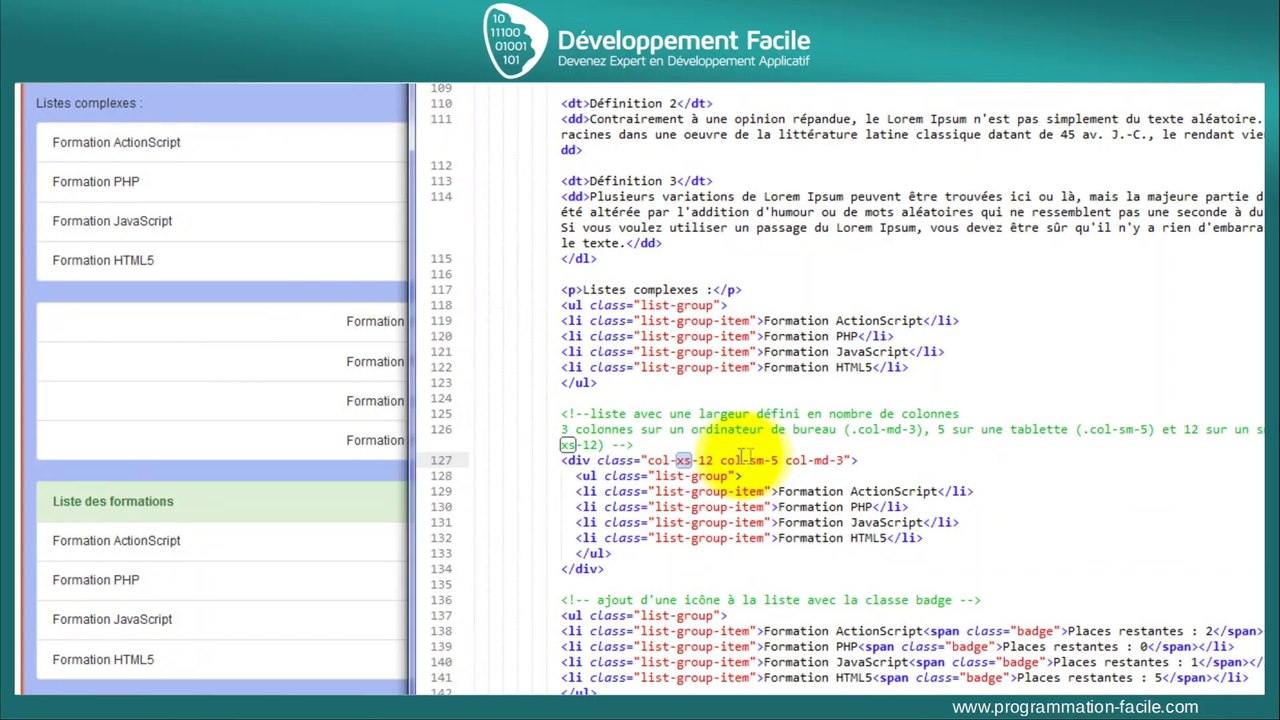Click 'col-md-3' in the div class on line 127
Viewport: 1280px width, 720px height.
(x=813, y=461)
